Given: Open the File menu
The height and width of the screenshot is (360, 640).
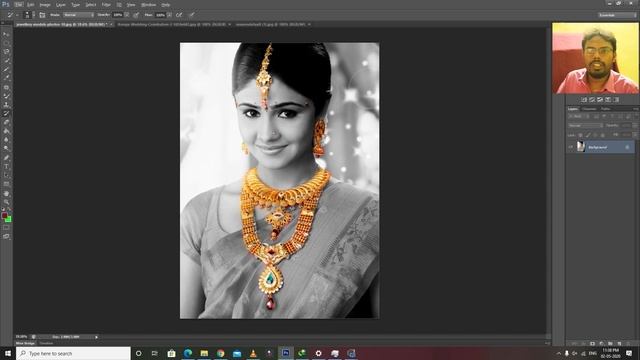Looking at the screenshot, I should point(19,4).
